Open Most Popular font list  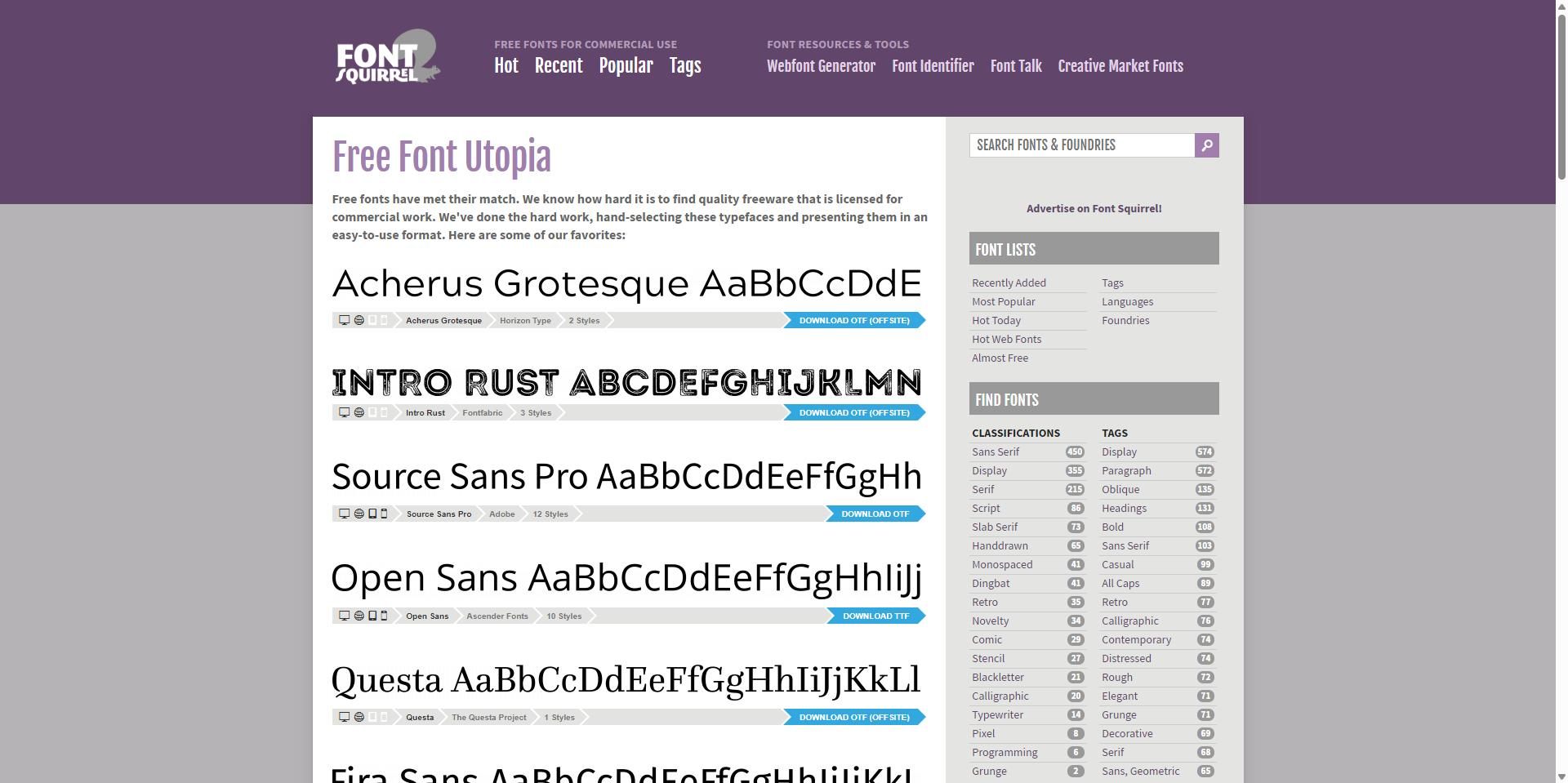[x=1004, y=301]
